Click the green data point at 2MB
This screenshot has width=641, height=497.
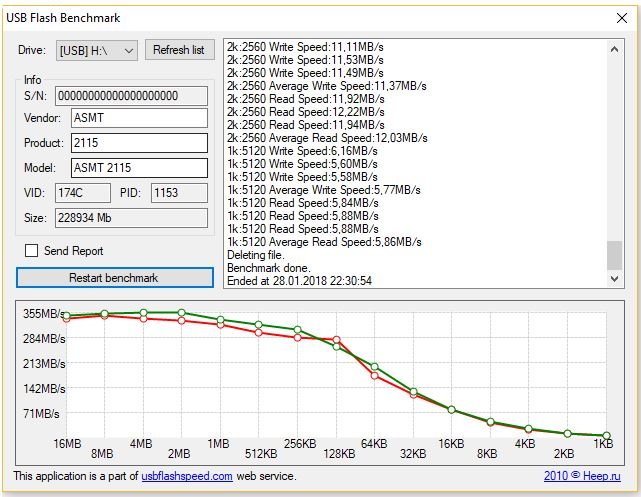point(182,313)
